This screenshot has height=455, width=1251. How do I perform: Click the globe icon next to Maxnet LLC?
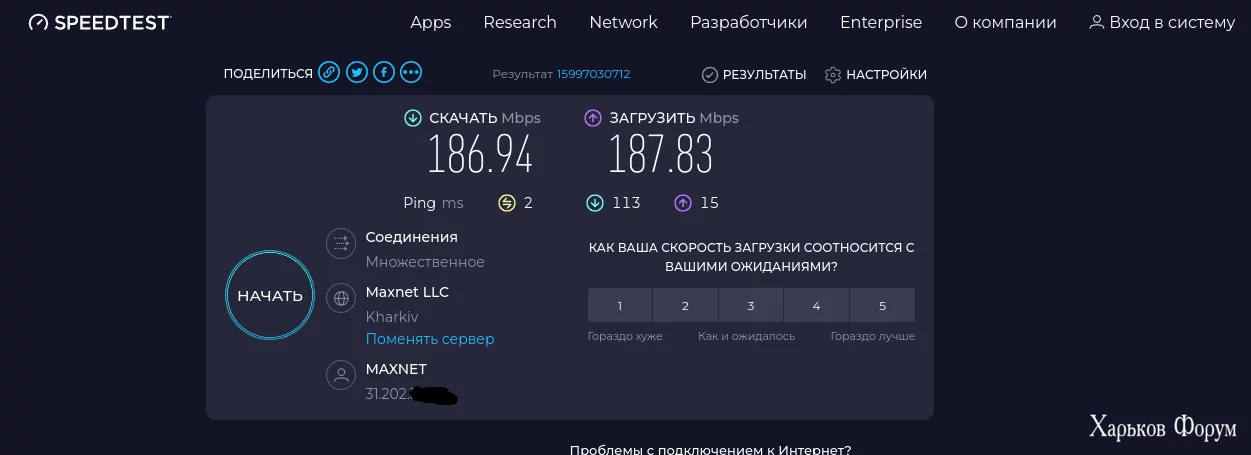[x=342, y=298]
